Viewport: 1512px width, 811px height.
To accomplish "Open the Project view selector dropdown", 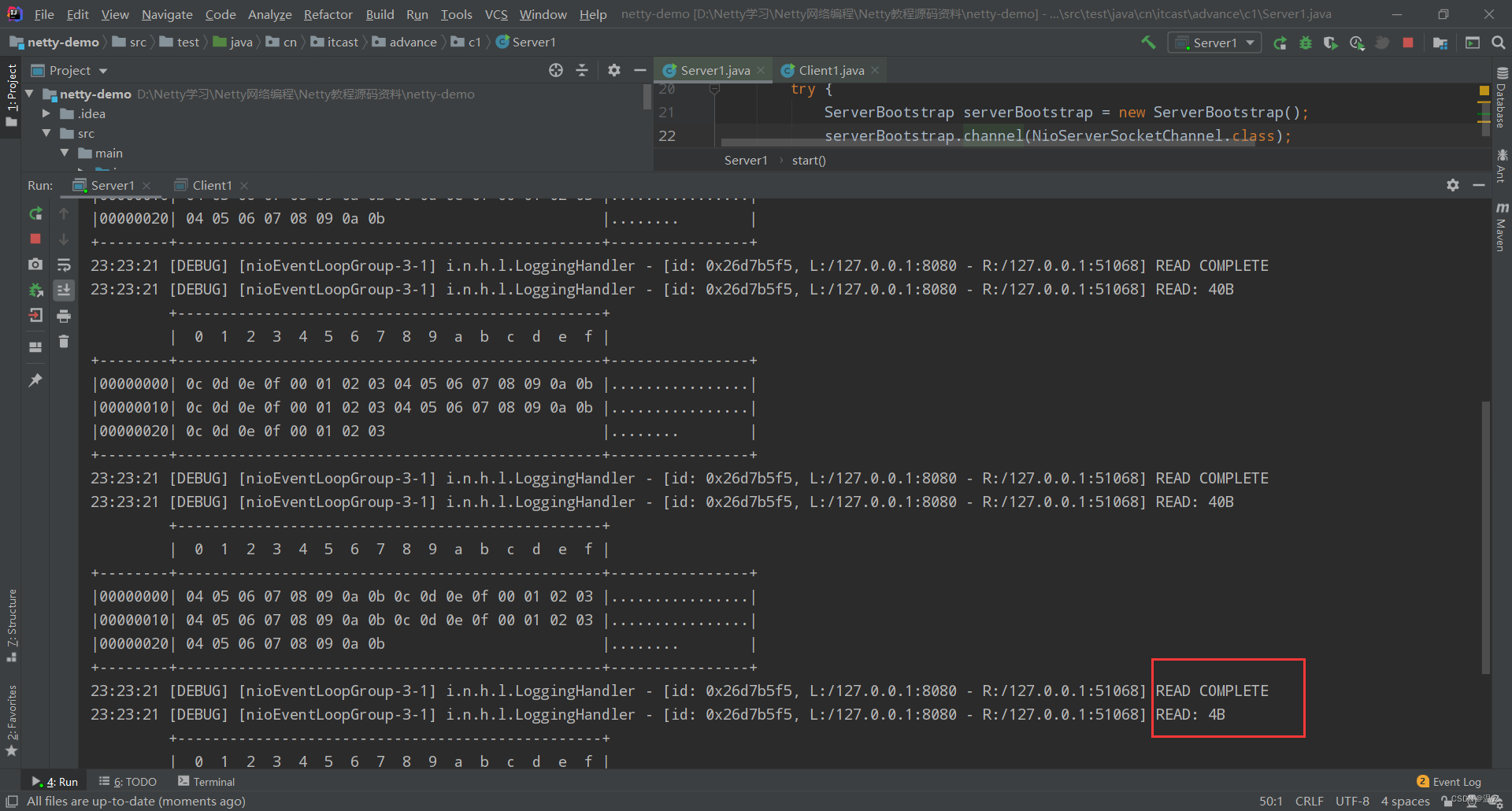I will [x=69, y=70].
